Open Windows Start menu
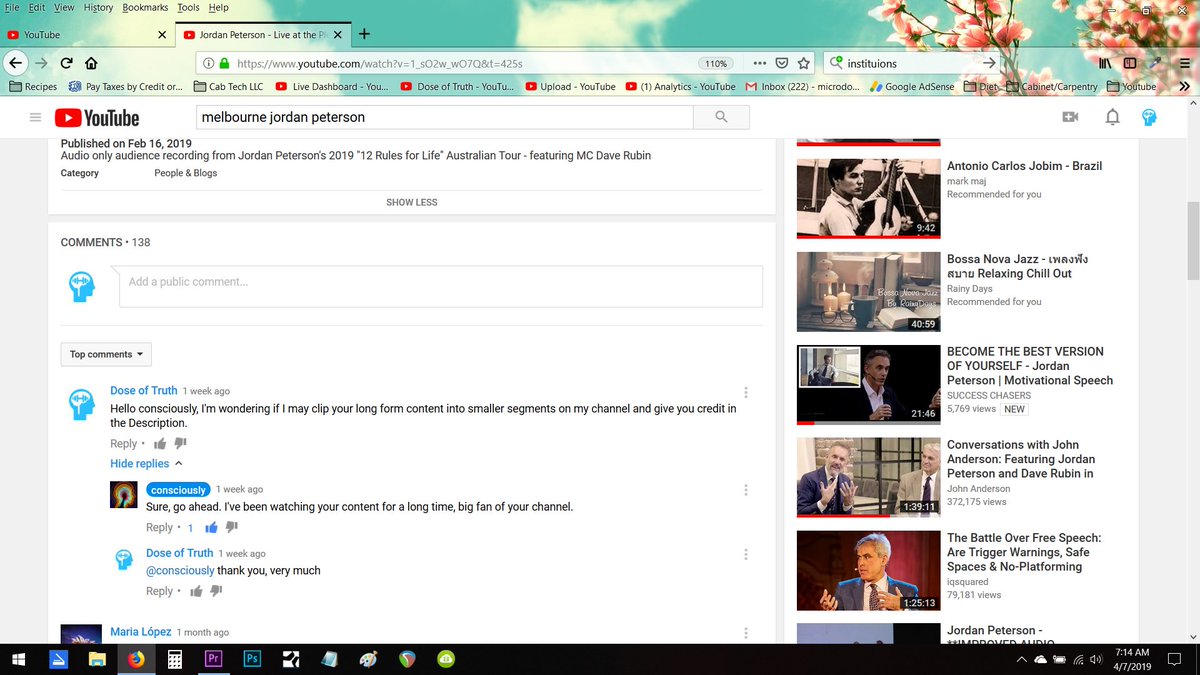Screen dimensions: 1200x675 (18, 659)
